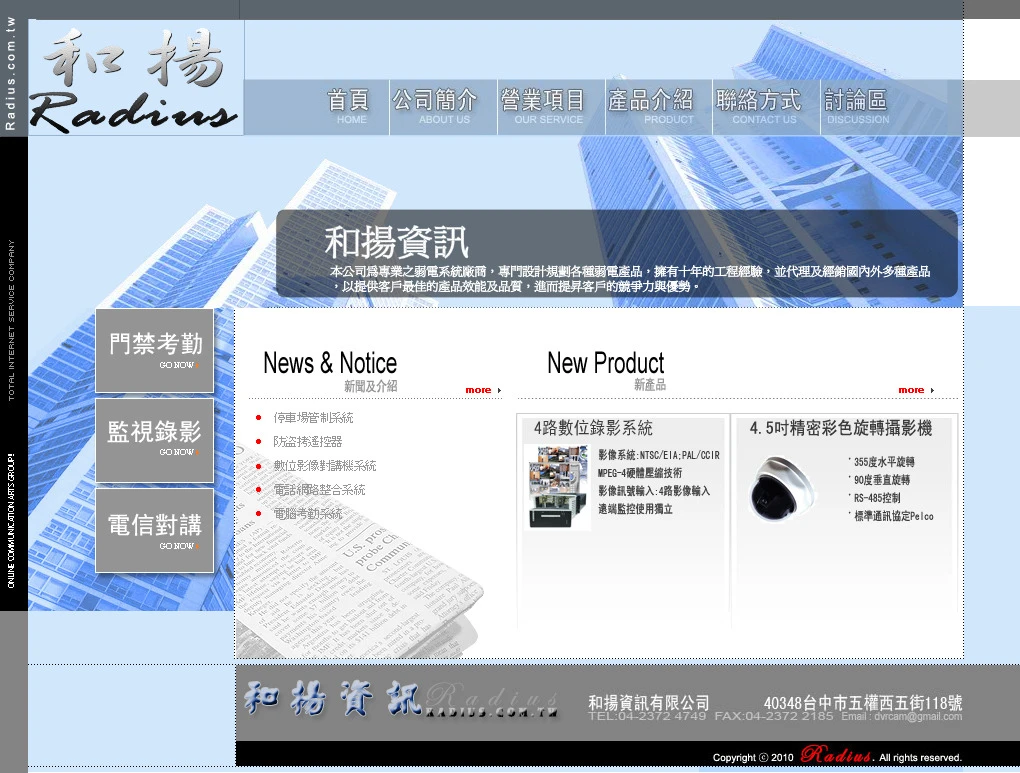This screenshot has height=773, width=1020.
Task: Click the 電腦考勤系統 news entry
Action: click(307, 512)
